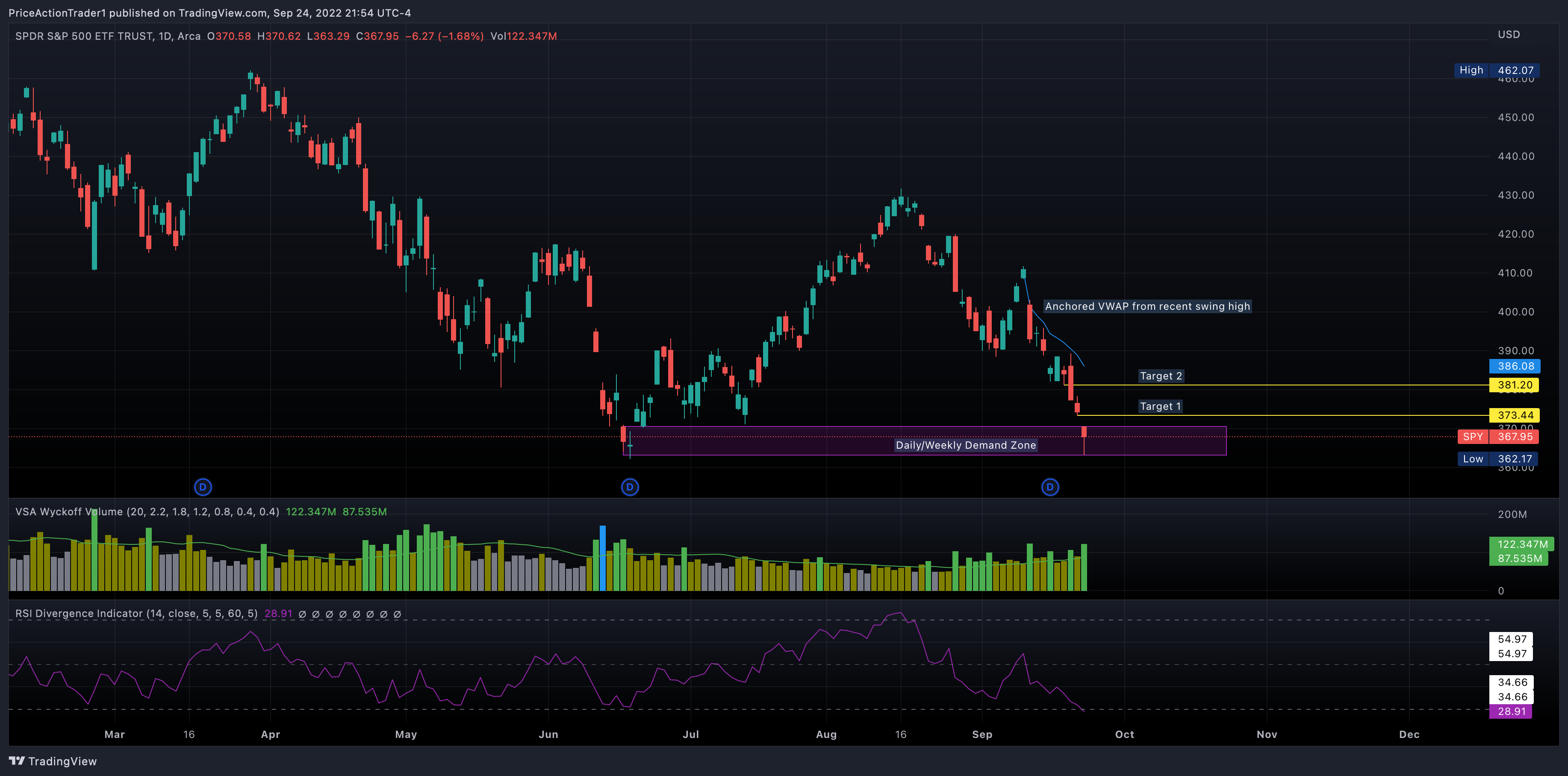The width and height of the screenshot is (1568, 776).
Task: Select the SPDR S&P 500 ETF TRUST legend title
Action: pos(108,36)
